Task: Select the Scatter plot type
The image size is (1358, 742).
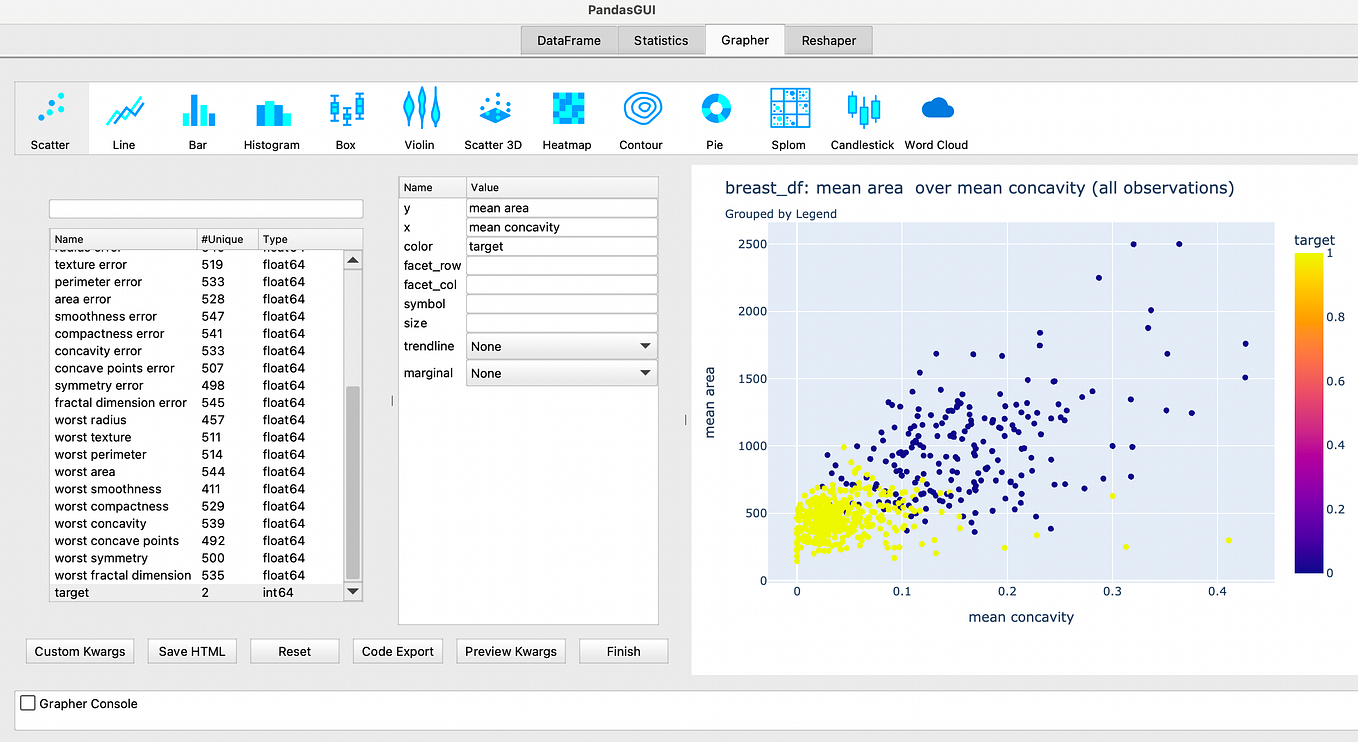Action: [x=50, y=117]
